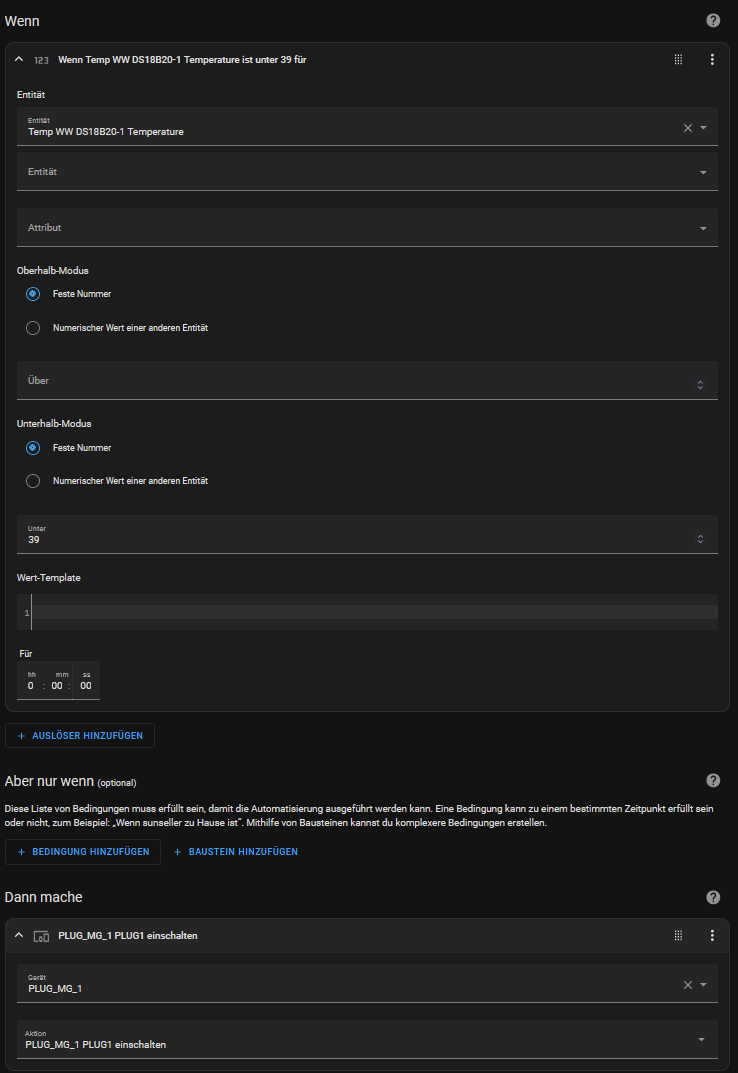The width and height of the screenshot is (738, 1073).
Task: Open help for Dann mache section
Action: [713, 897]
